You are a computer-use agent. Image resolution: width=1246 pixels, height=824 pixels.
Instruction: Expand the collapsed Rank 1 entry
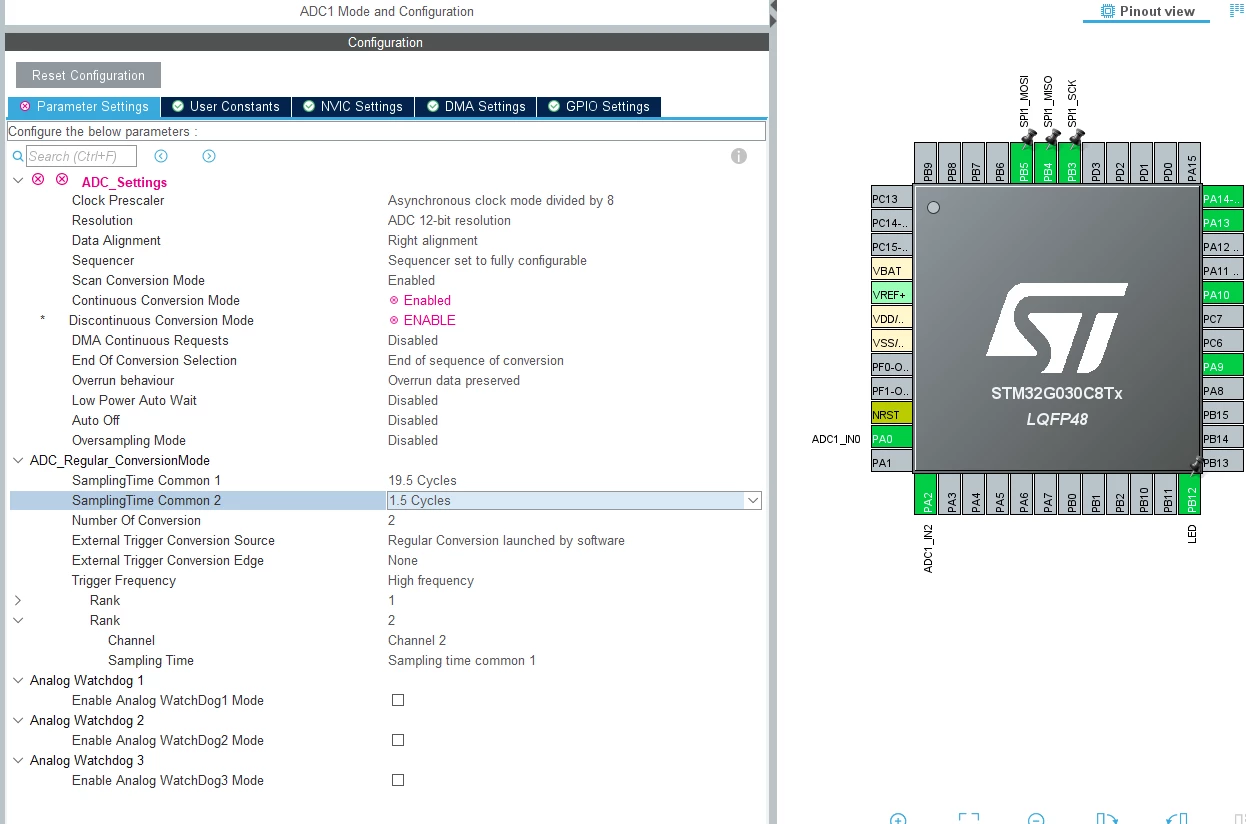tap(17, 600)
